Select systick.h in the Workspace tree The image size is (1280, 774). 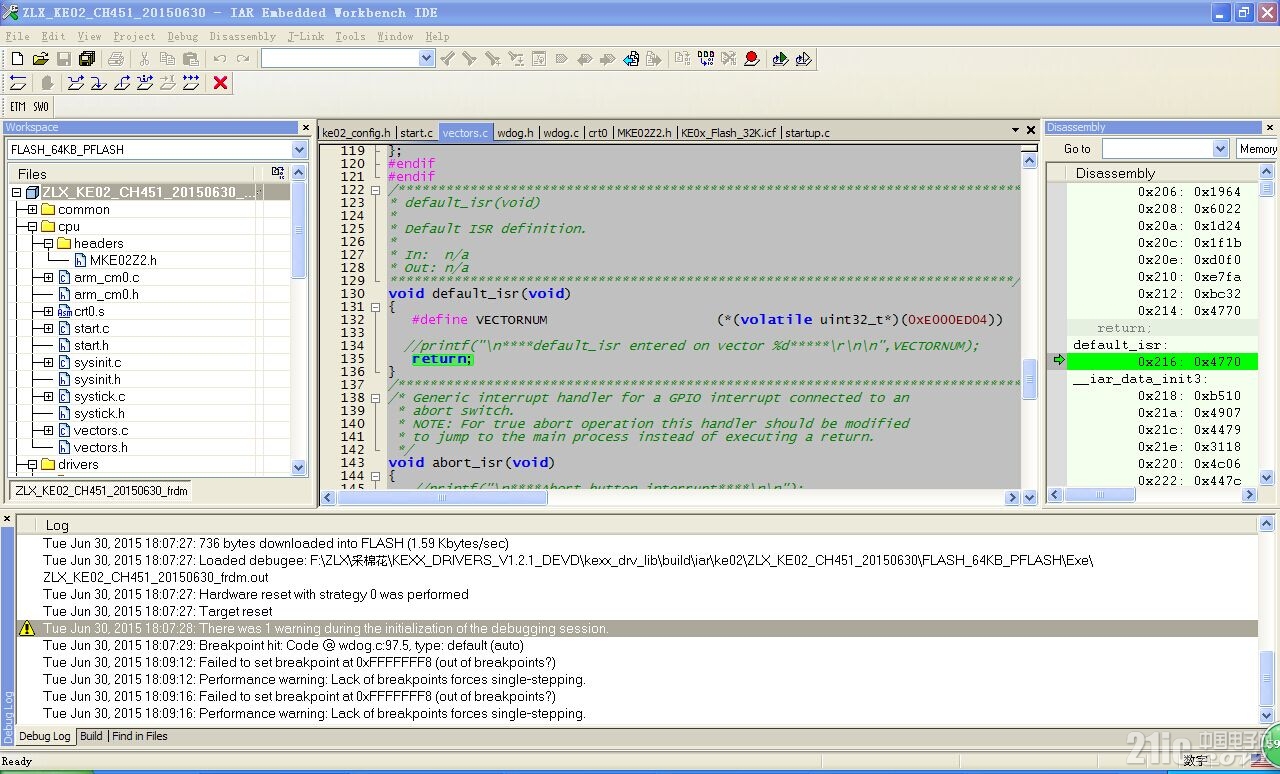[99, 414]
